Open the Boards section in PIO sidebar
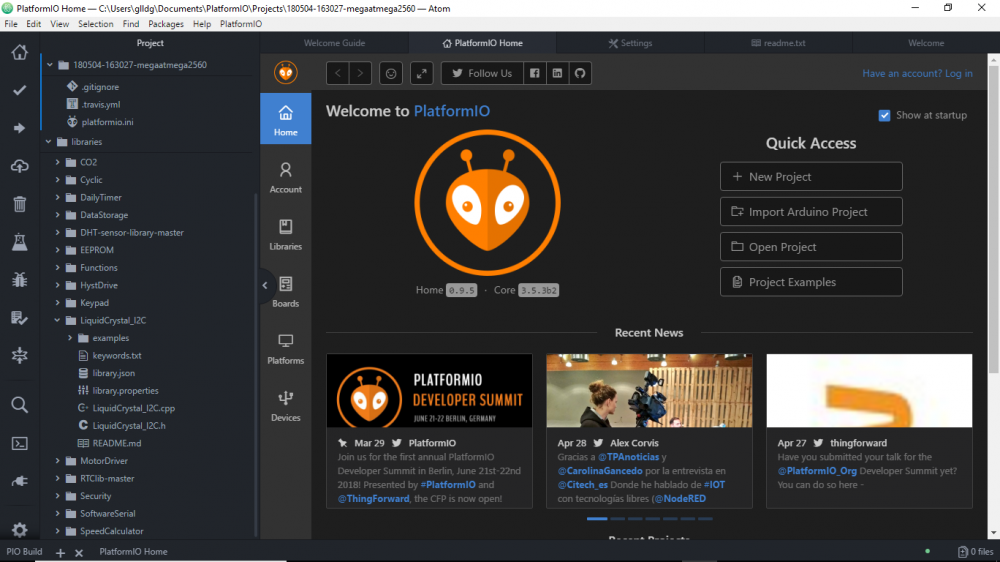This screenshot has width=1000, height=562. pos(286,292)
